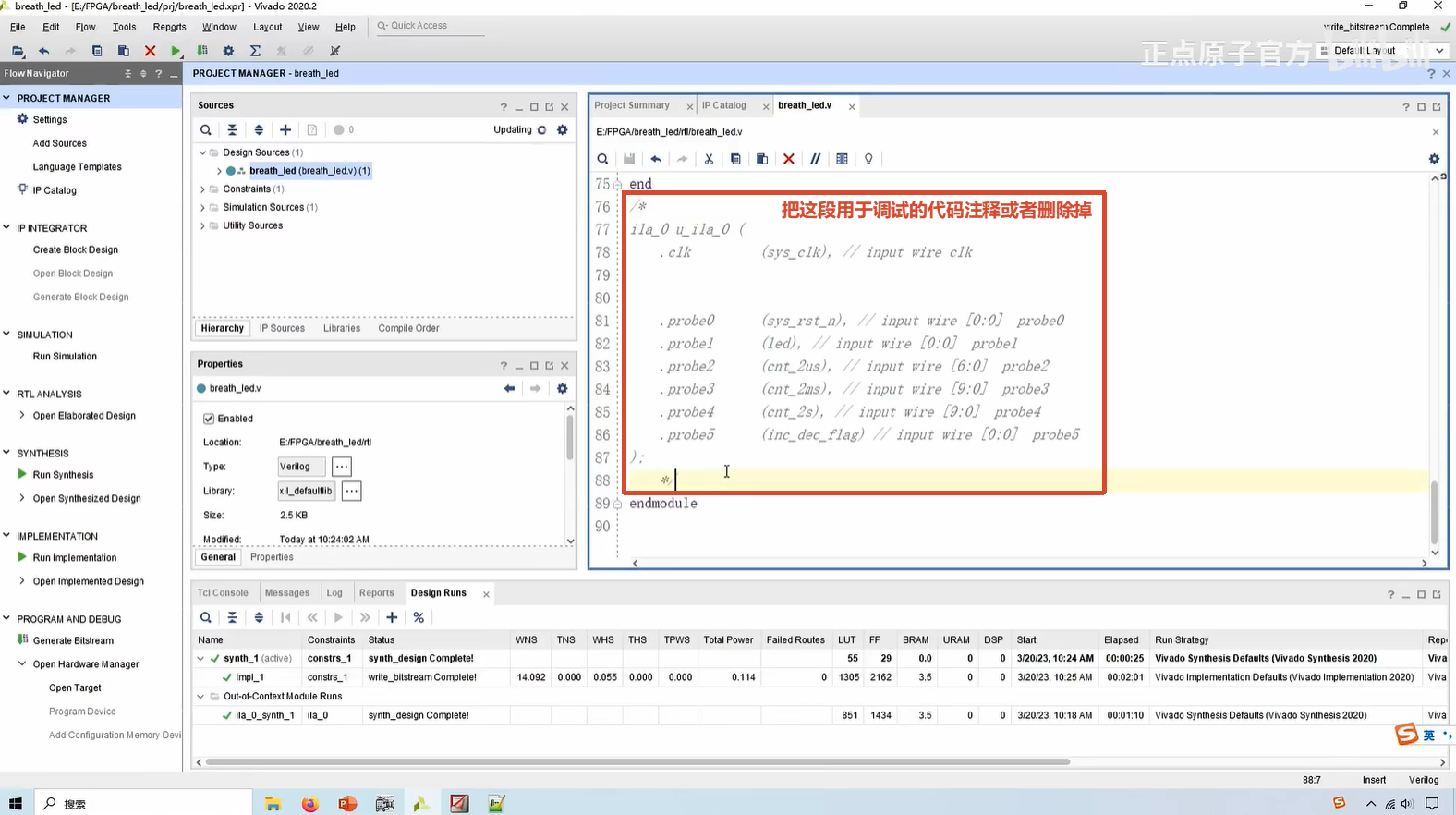Close the breath_led.v editor tab
1456x815 pixels.
coord(852,106)
